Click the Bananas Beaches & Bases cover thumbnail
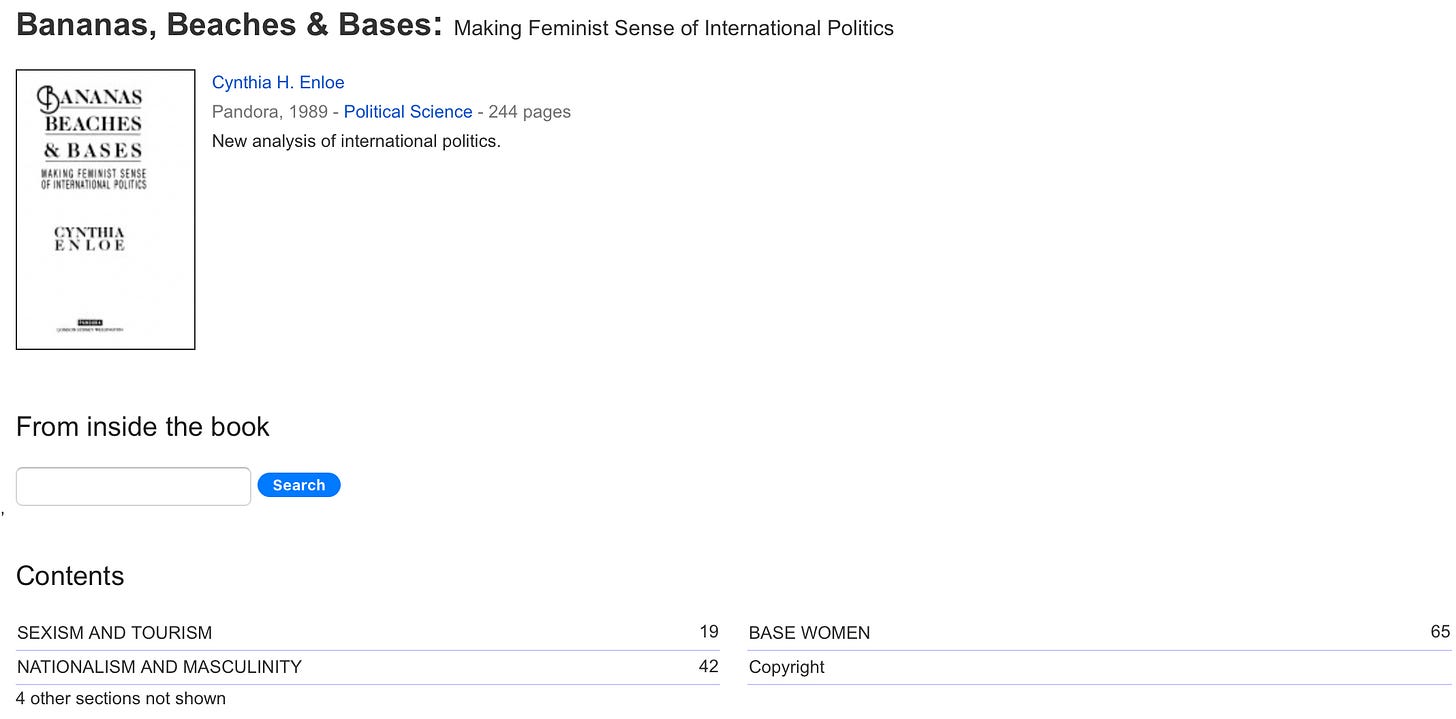The width and height of the screenshot is (1456, 719). click(x=105, y=209)
